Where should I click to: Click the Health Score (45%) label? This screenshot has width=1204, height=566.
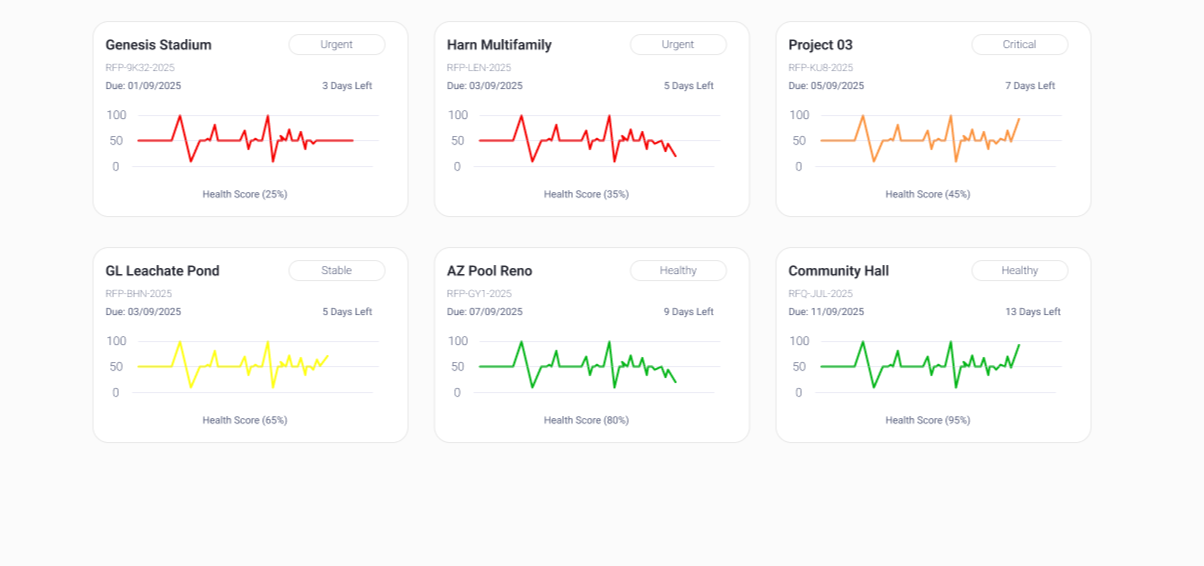tap(927, 194)
